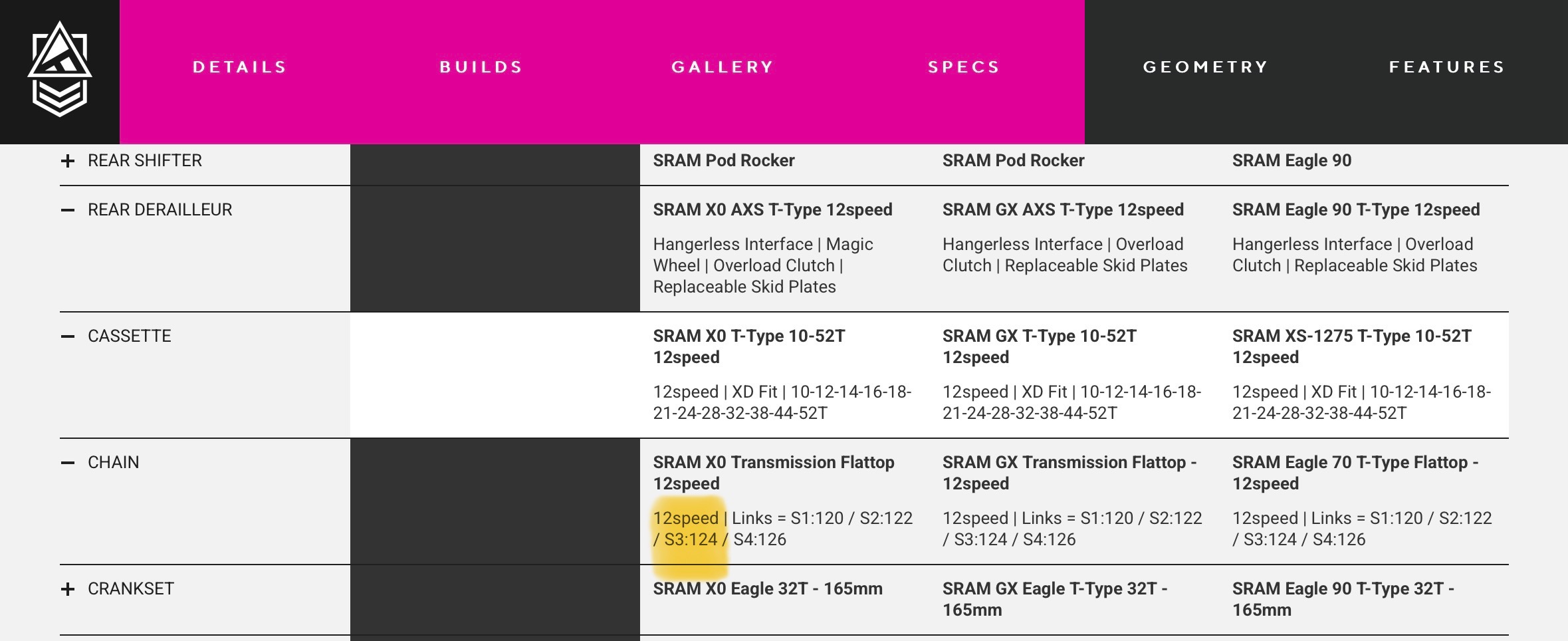Go to the Gallery tab
1568x641 pixels.
723,67
